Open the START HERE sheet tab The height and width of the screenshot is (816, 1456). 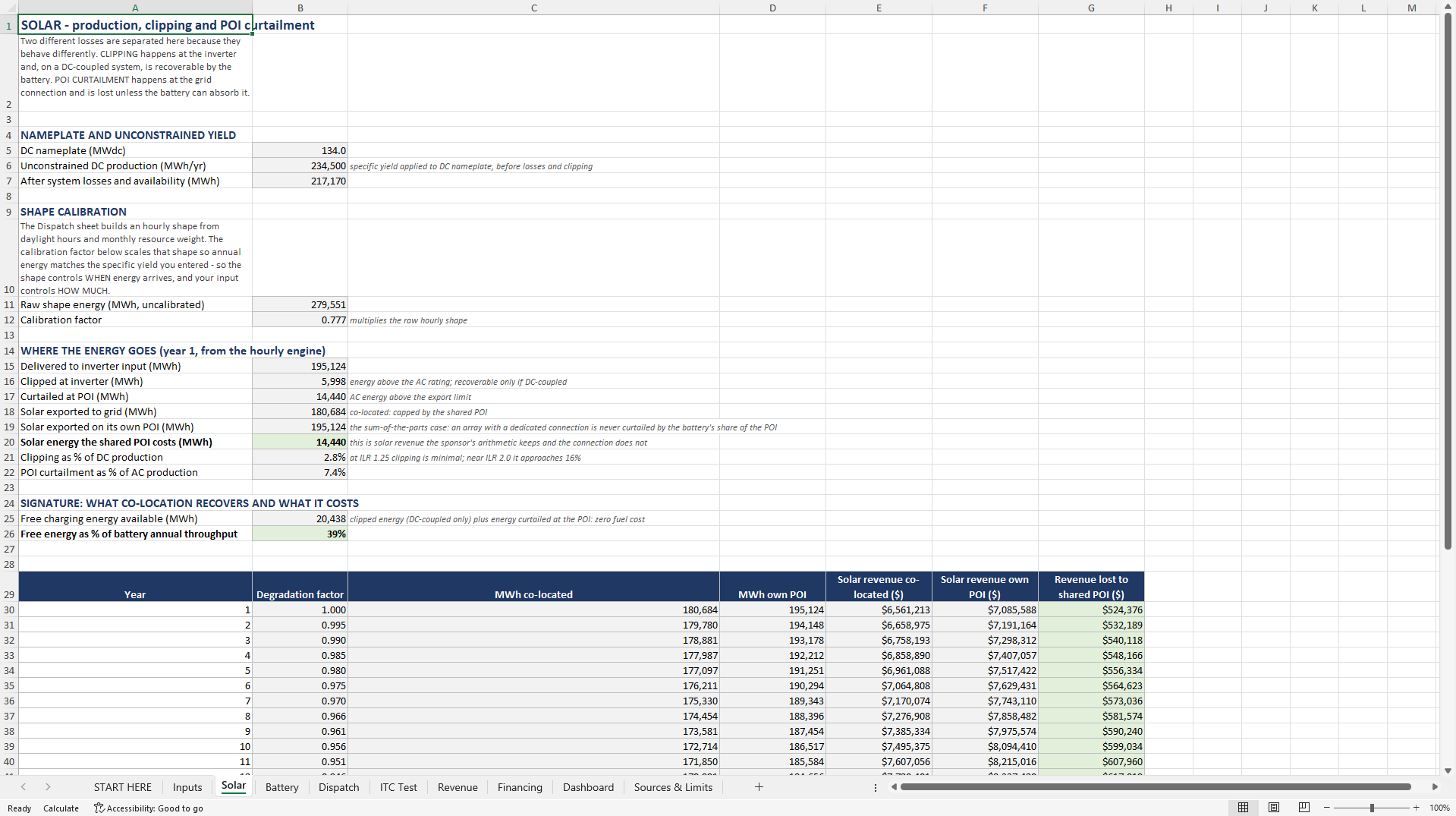pyautogui.click(x=123, y=787)
